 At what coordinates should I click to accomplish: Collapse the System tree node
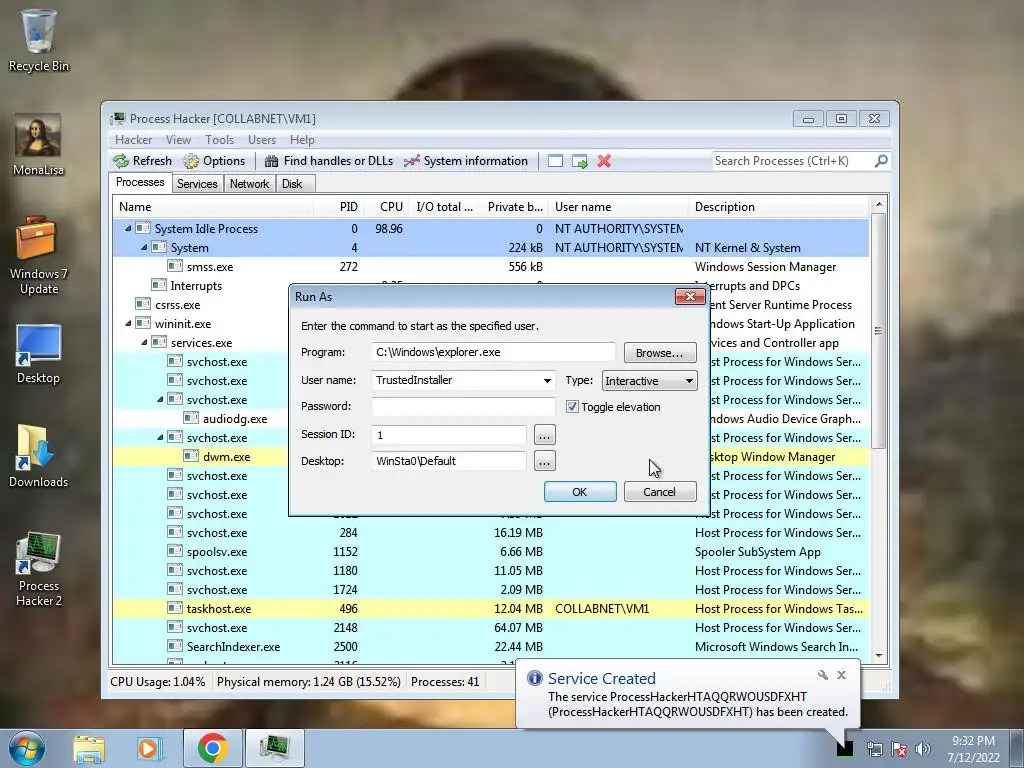(144, 248)
